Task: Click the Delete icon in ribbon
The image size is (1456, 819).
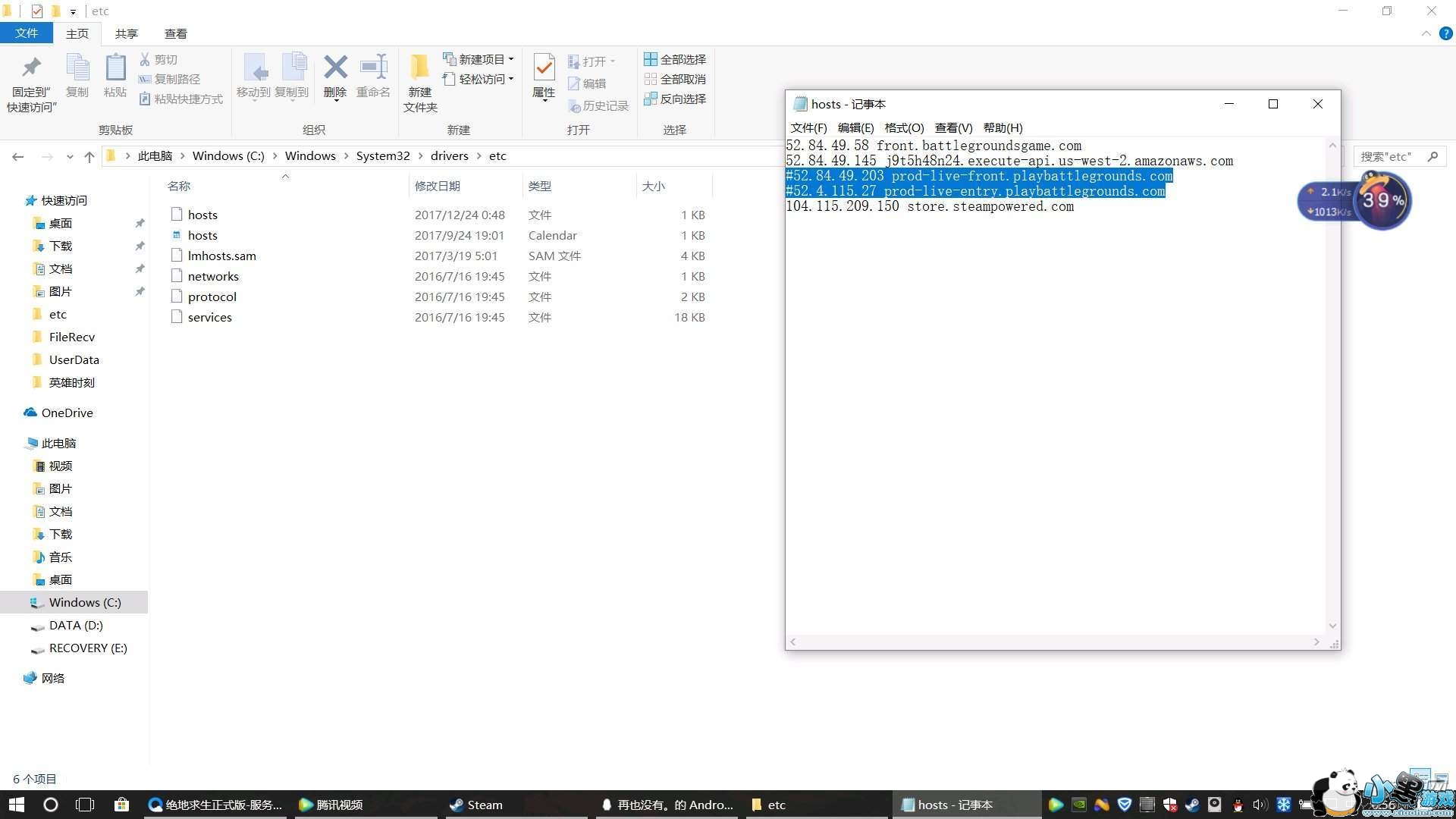Action: click(335, 67)
